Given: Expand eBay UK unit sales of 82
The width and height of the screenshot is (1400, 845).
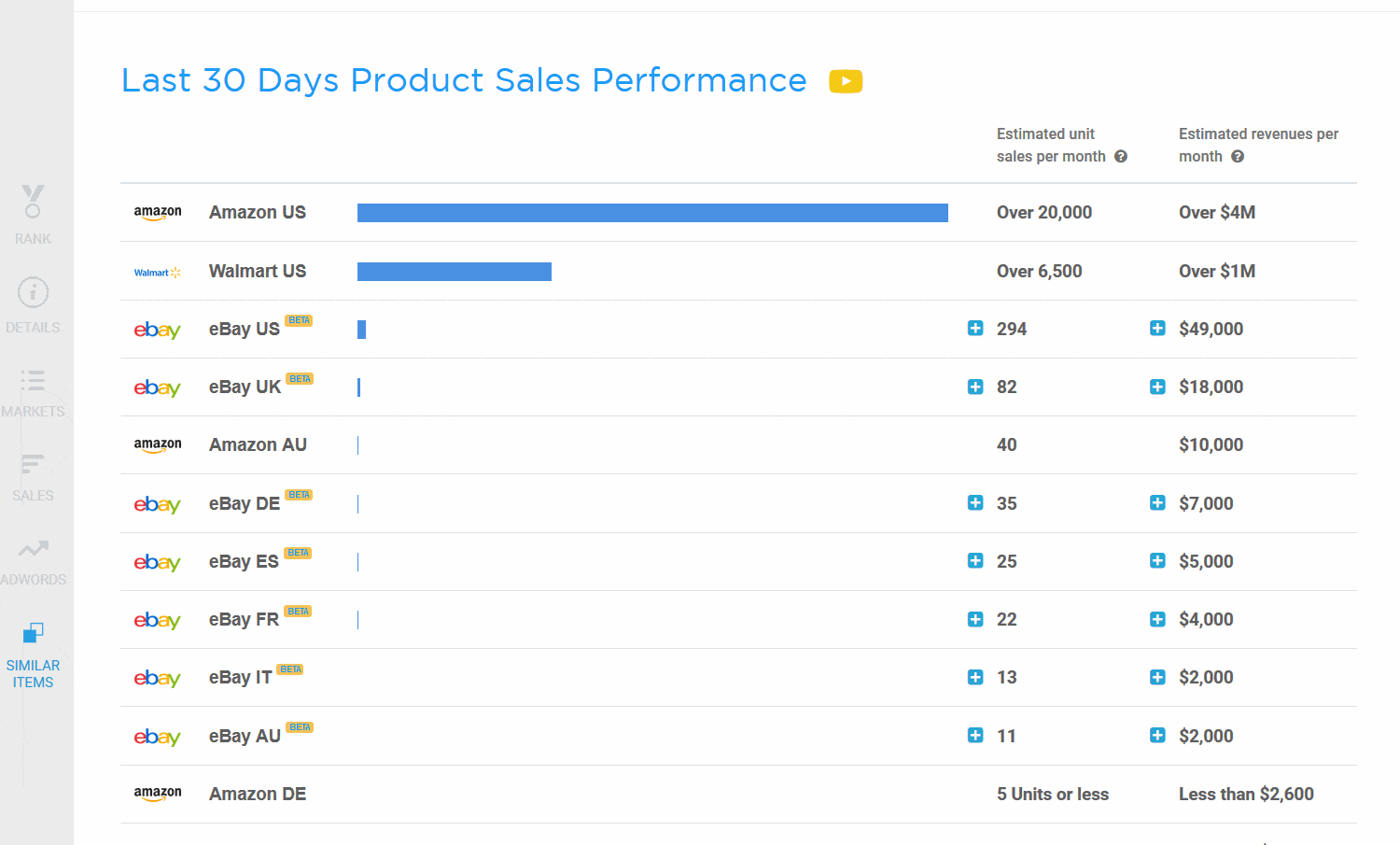Looking at the screenshot, I should click(x=975, y=387).
